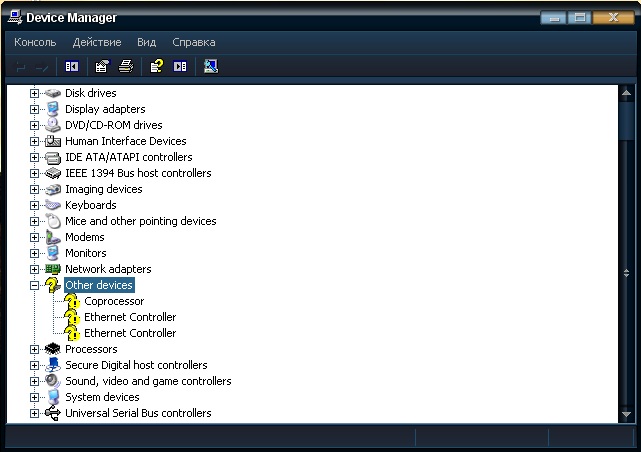Click the Imaging devices camera icon

click(x=53, y=189)
